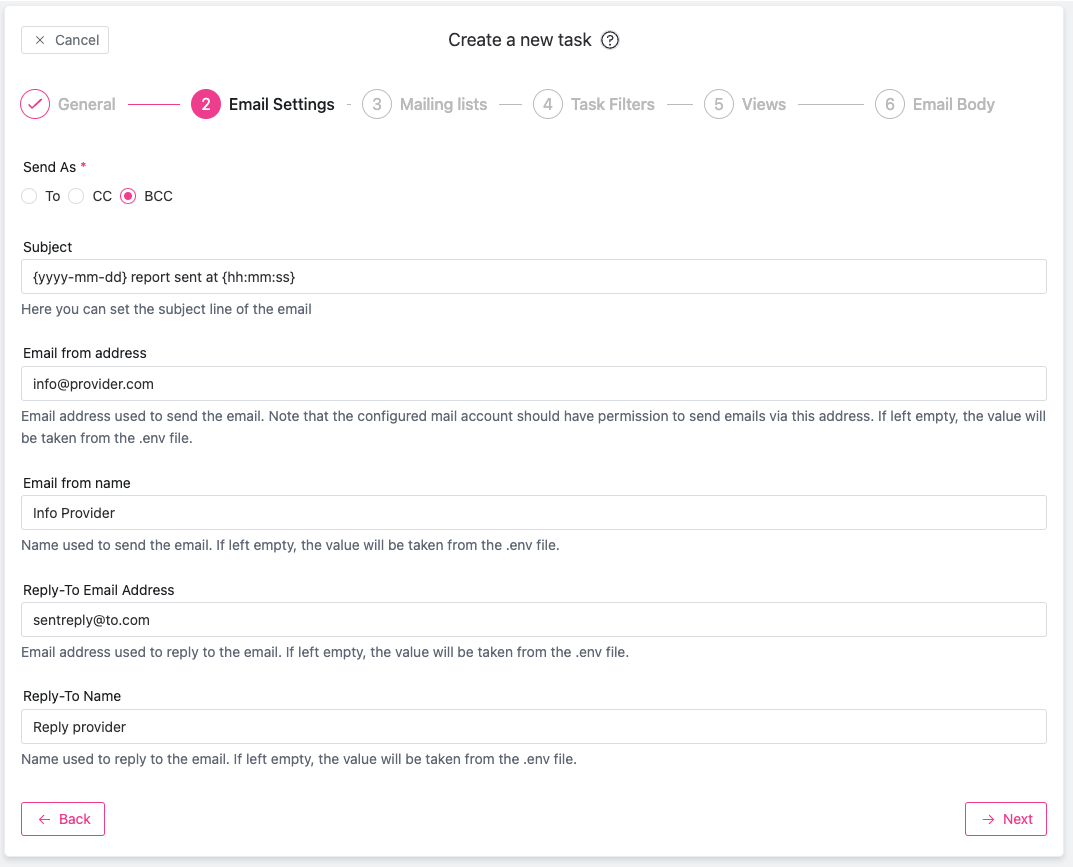The height and width of the screenshot is (867, 1073).
Task: Switch to the Email Body step
Action: [953, 104]
